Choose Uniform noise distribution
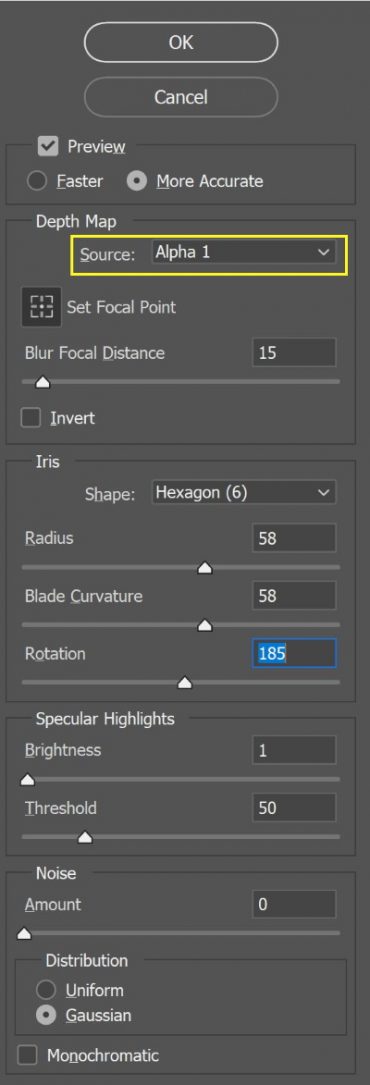The width and height of the screenshot is (370, 1085). coord(46,990)
